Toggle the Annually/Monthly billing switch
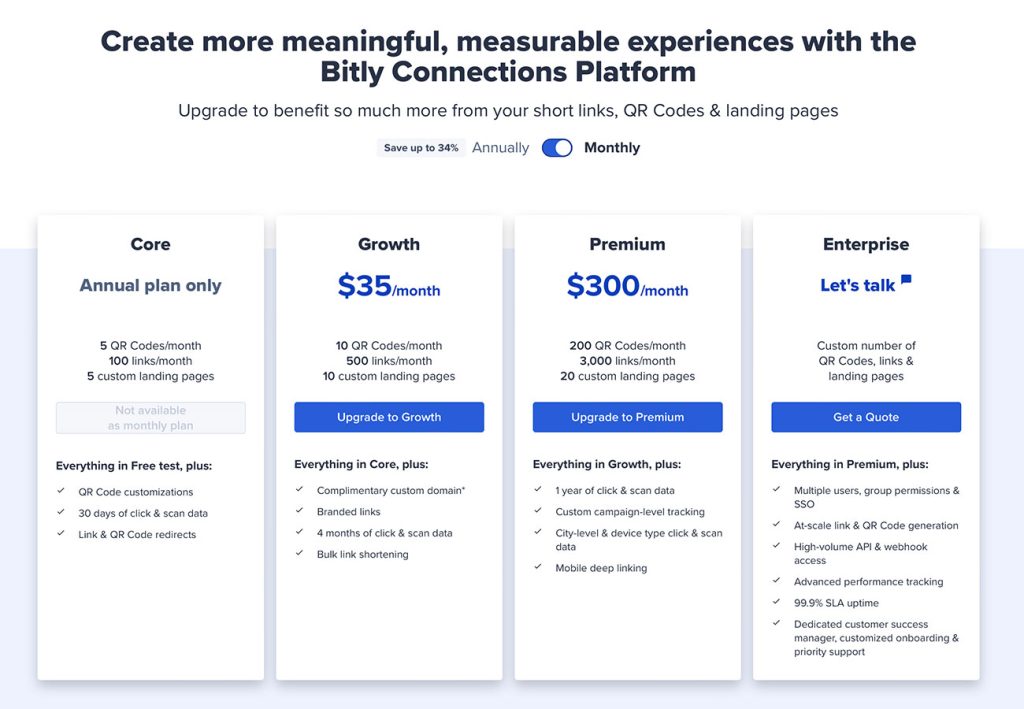This screenshot has height=709, width=1024. [x=557, y=148]
